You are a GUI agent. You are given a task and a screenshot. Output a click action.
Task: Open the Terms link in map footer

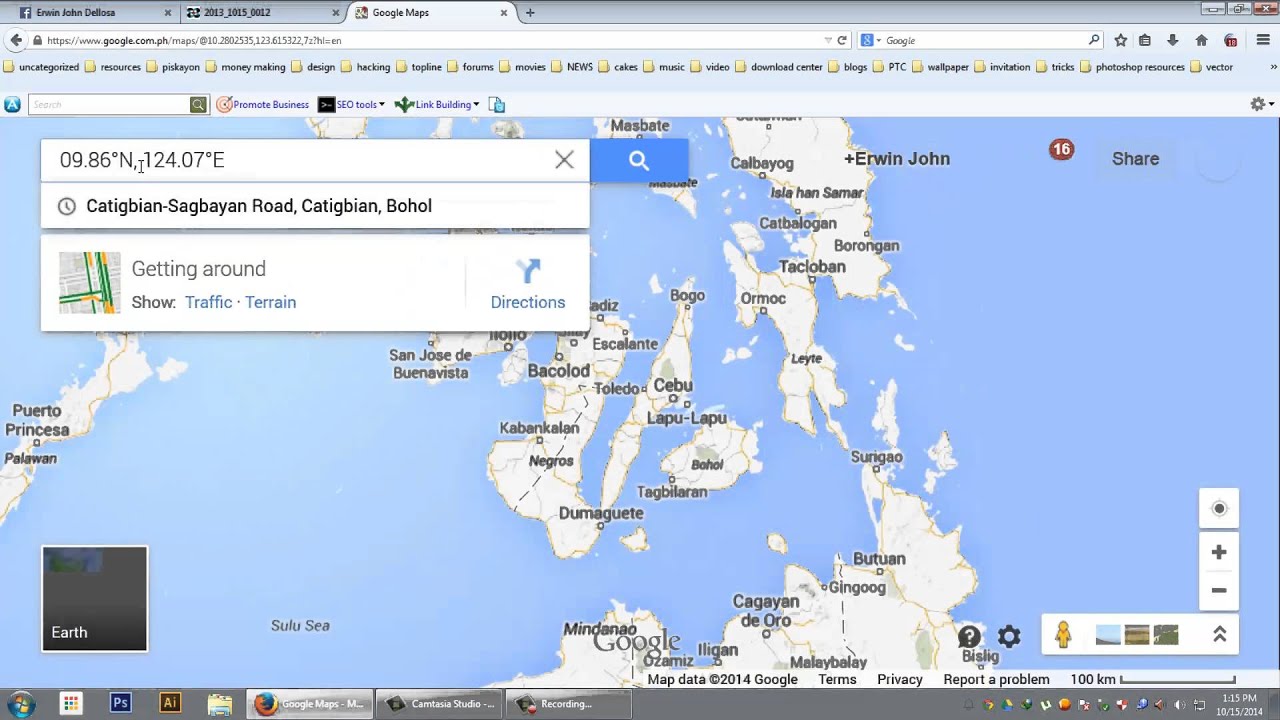point(837,679)
